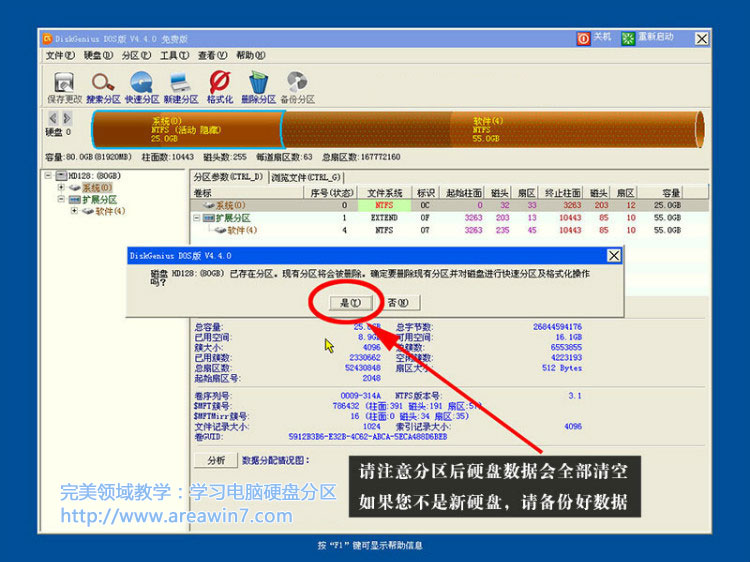Switch to the 分区参数 partition parameters tab
The height and width of the screenshot is (562, 750).
229,177
